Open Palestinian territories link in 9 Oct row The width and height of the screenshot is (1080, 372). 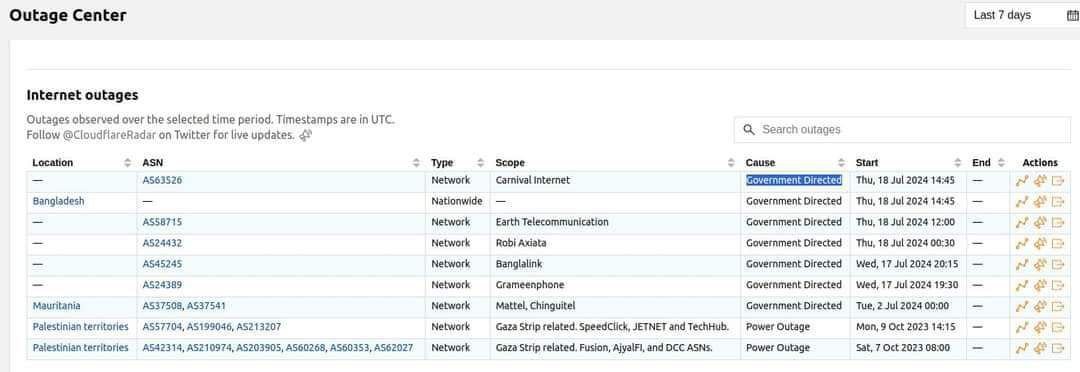click(81, 327)
